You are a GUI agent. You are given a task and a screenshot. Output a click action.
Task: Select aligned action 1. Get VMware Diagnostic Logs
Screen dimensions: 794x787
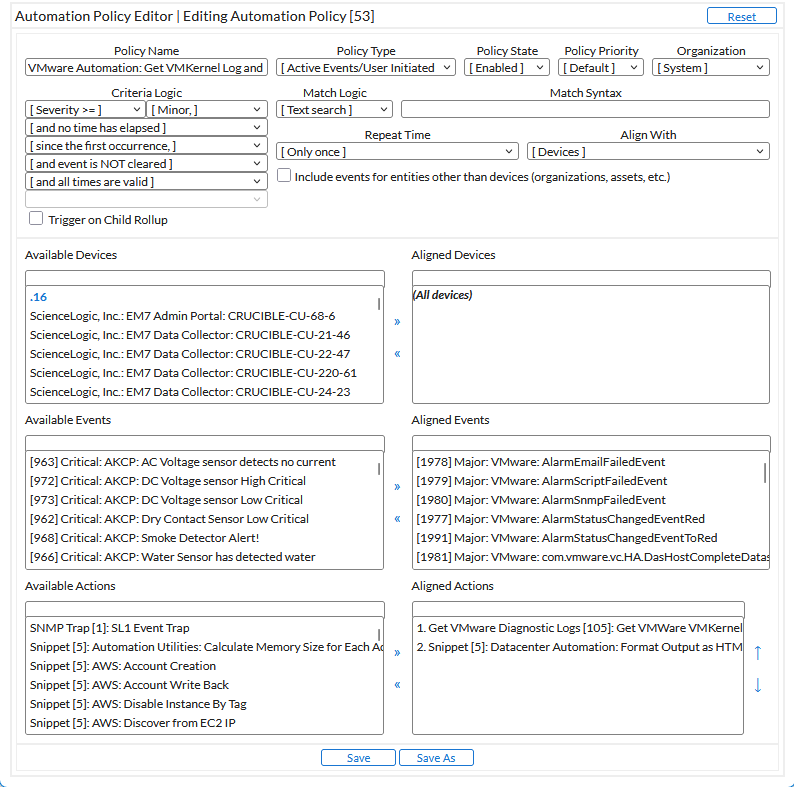[578, 628]
